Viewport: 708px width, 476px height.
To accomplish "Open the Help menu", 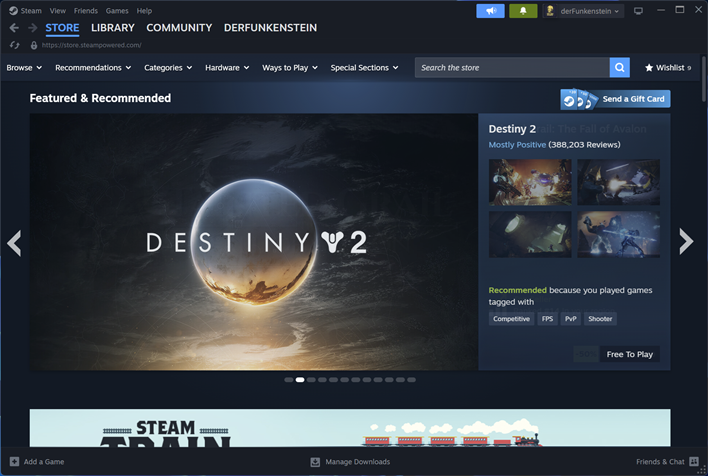I will [144, 11].
